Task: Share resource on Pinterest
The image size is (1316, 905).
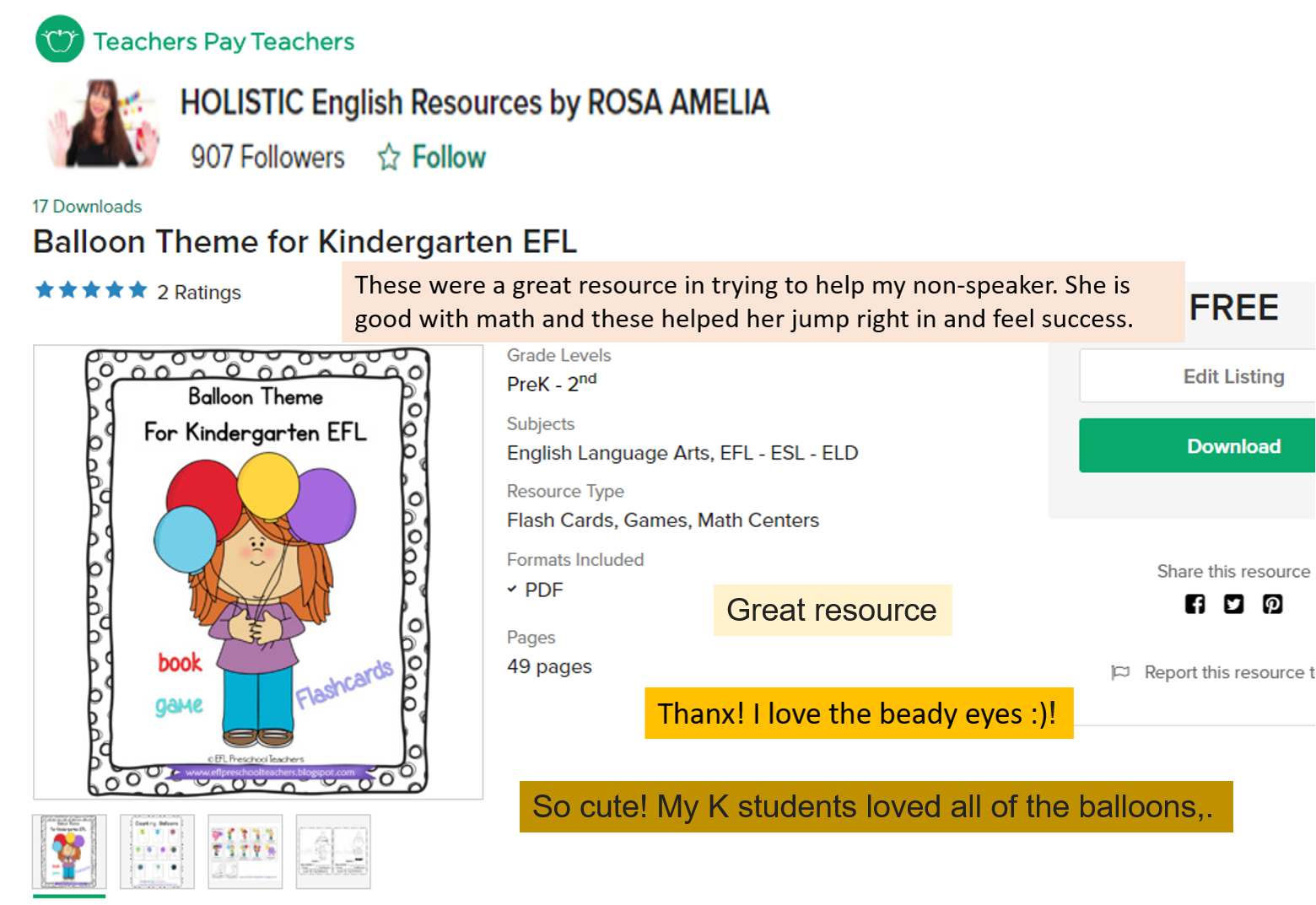Action: tap(1272, 604)
